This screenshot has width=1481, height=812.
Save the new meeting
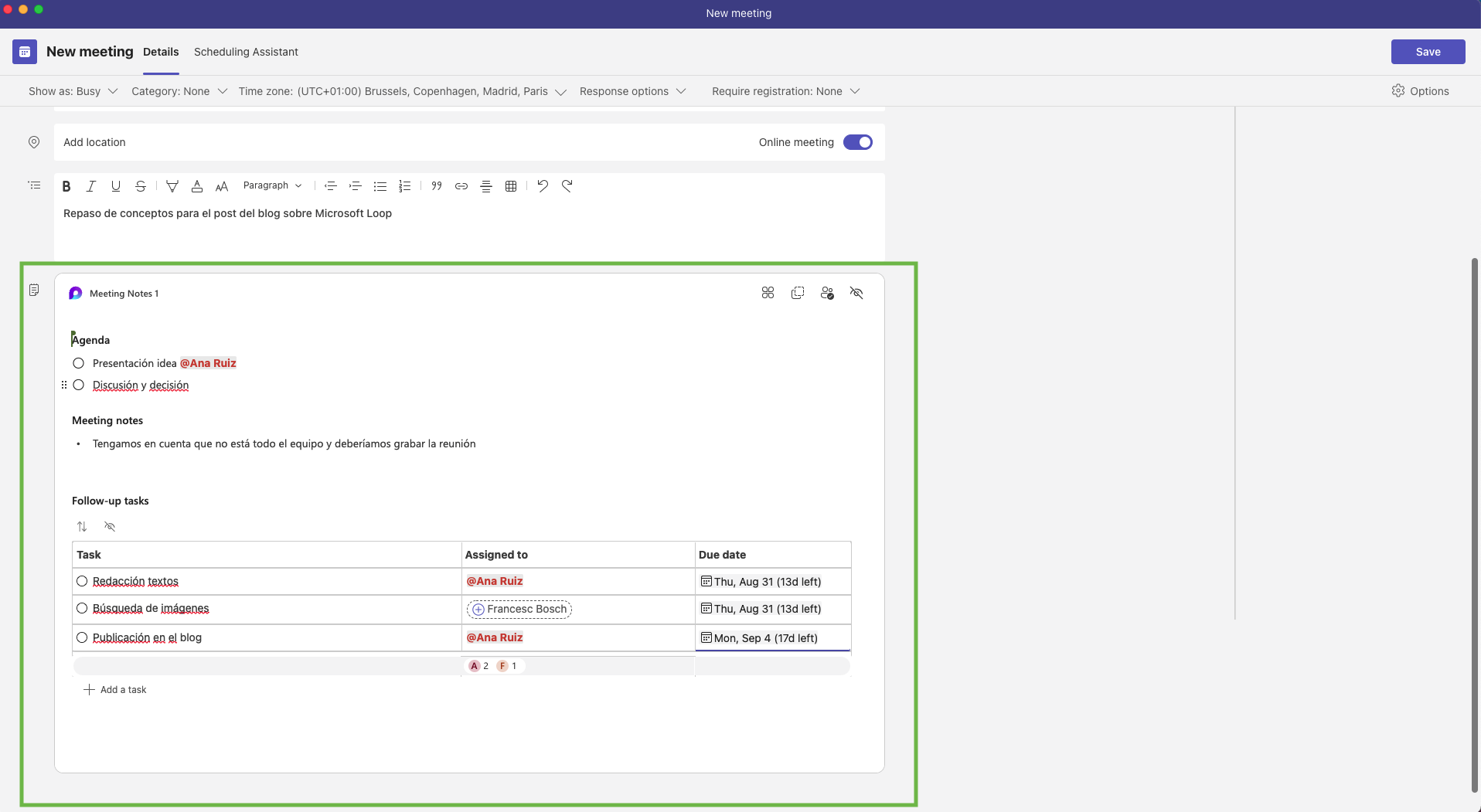(x=1428, y=52)
